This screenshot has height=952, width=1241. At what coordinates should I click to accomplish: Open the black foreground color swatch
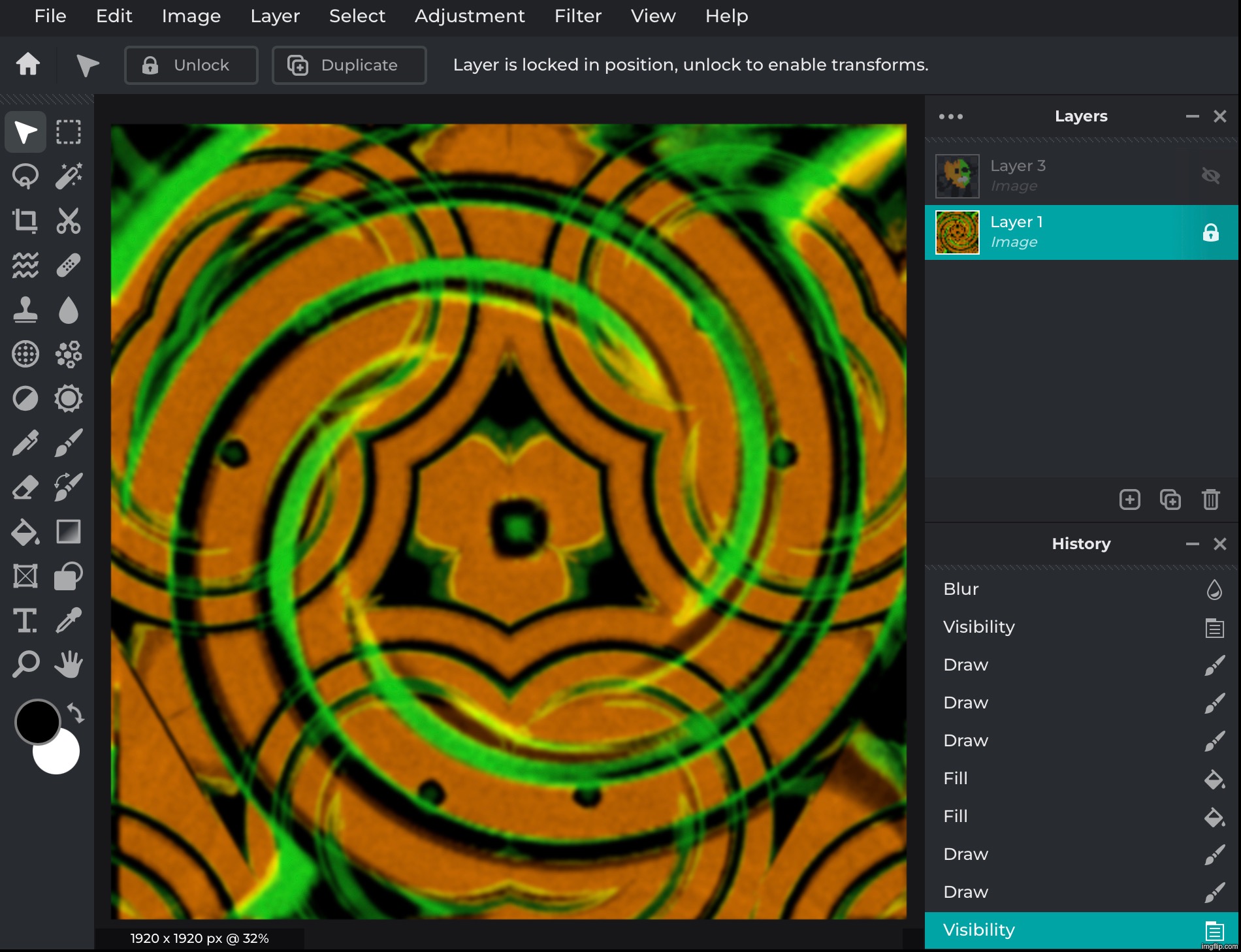37,722
